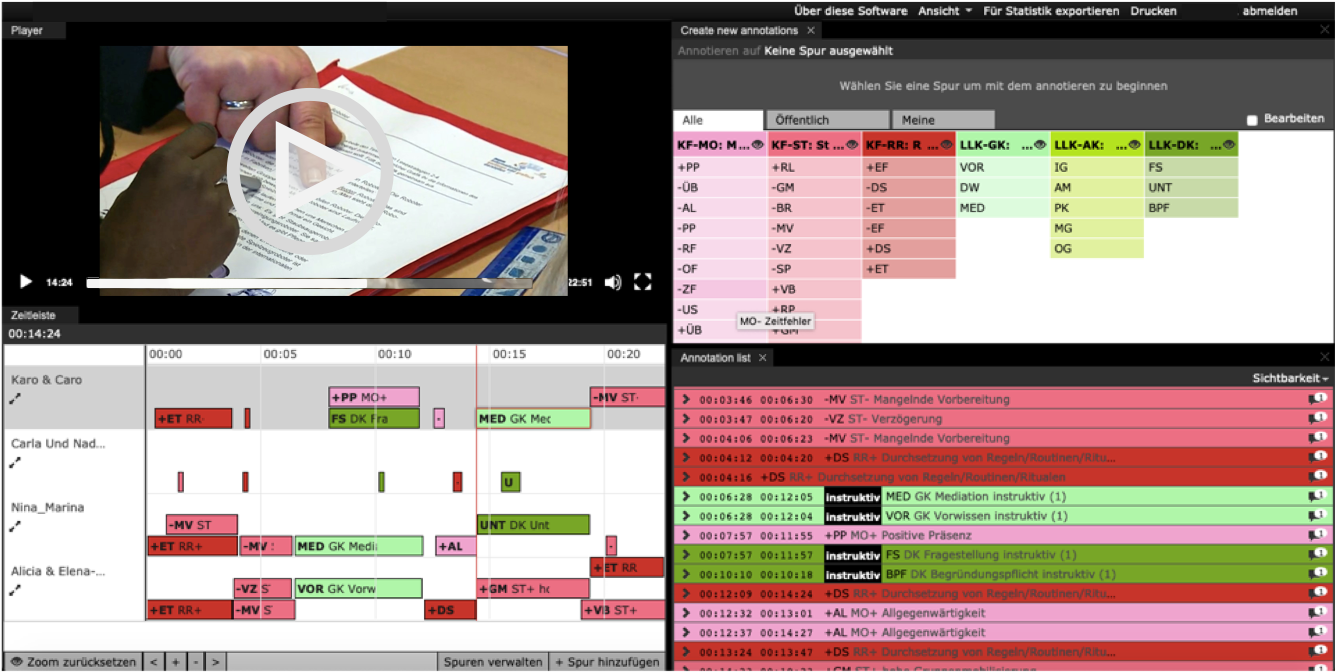Click resize arrows icon under Nina_Marina track
The image size is (1335, 672).
(x=15, y=526)
